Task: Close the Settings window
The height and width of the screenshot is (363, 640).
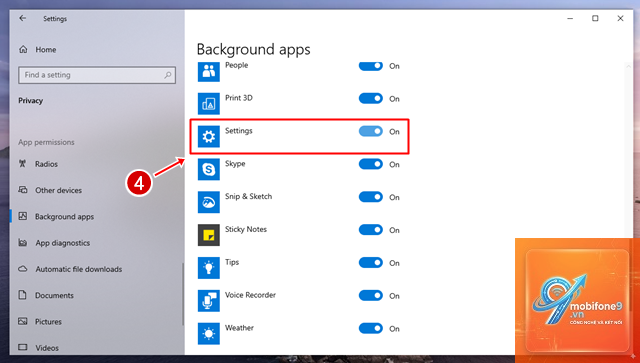Action: (620, 18)
